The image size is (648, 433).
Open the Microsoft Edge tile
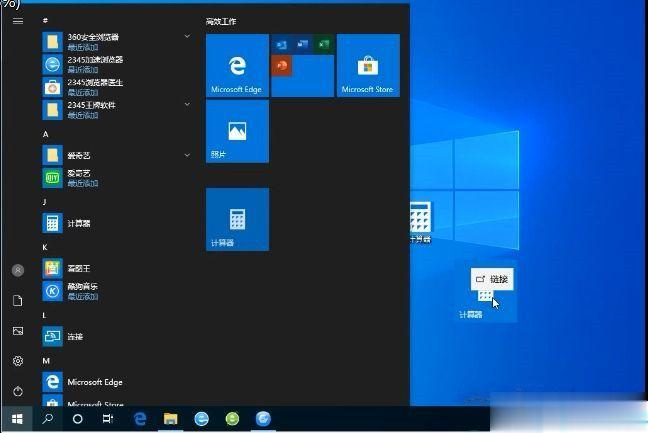237,65
